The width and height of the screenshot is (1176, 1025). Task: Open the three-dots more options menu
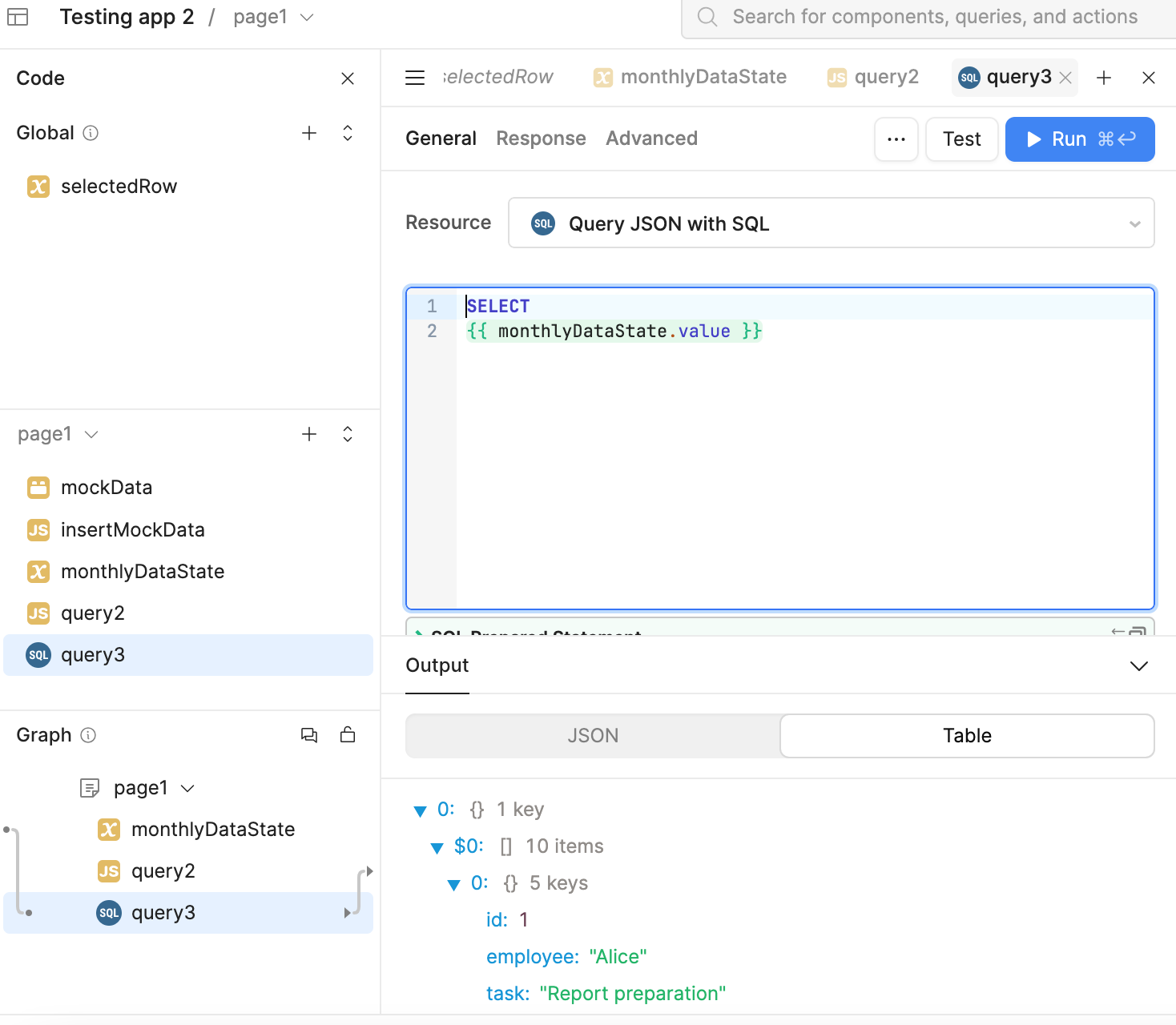pos(896,139)
